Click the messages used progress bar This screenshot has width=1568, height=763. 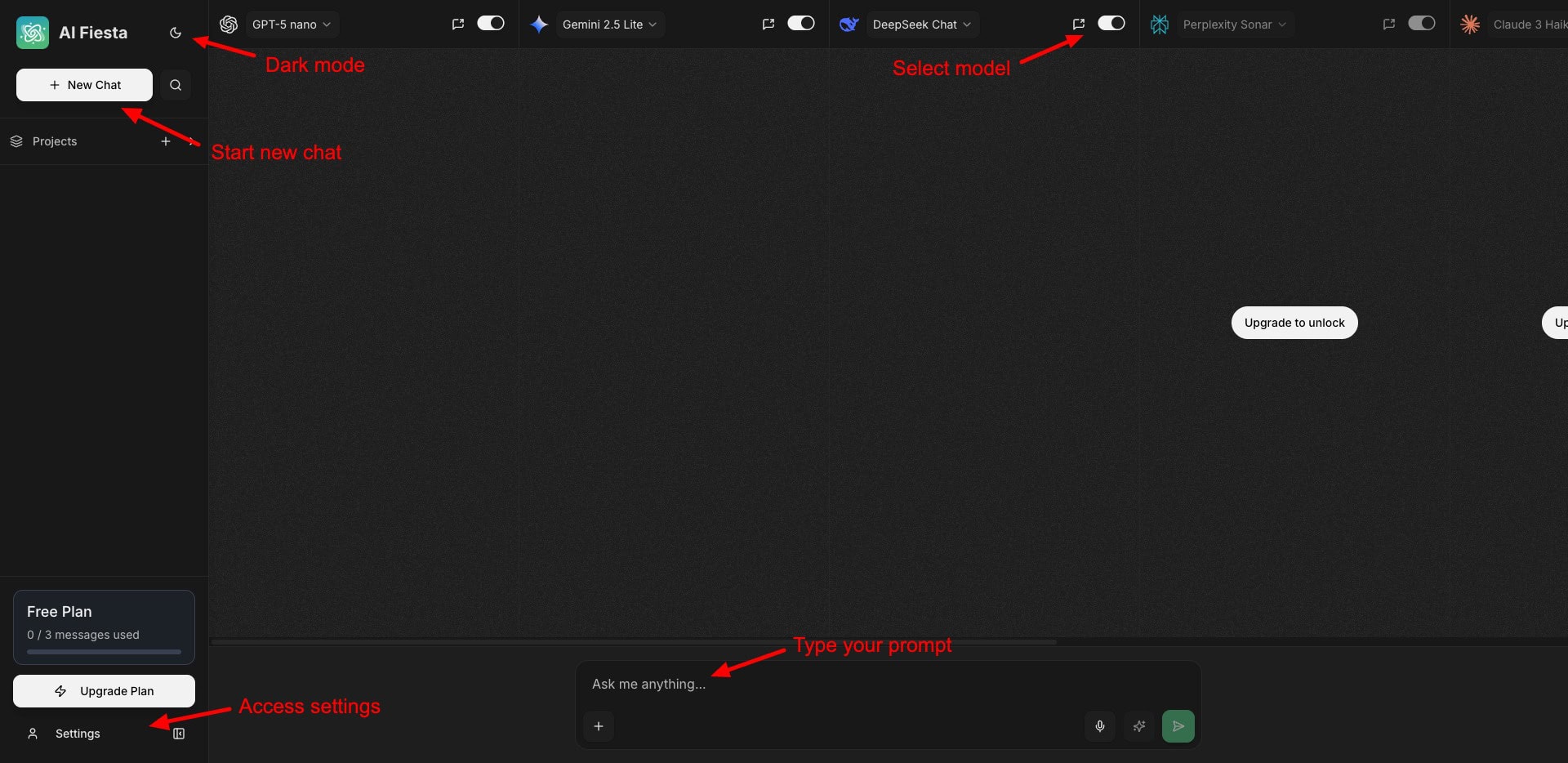[x=104, y=652]
